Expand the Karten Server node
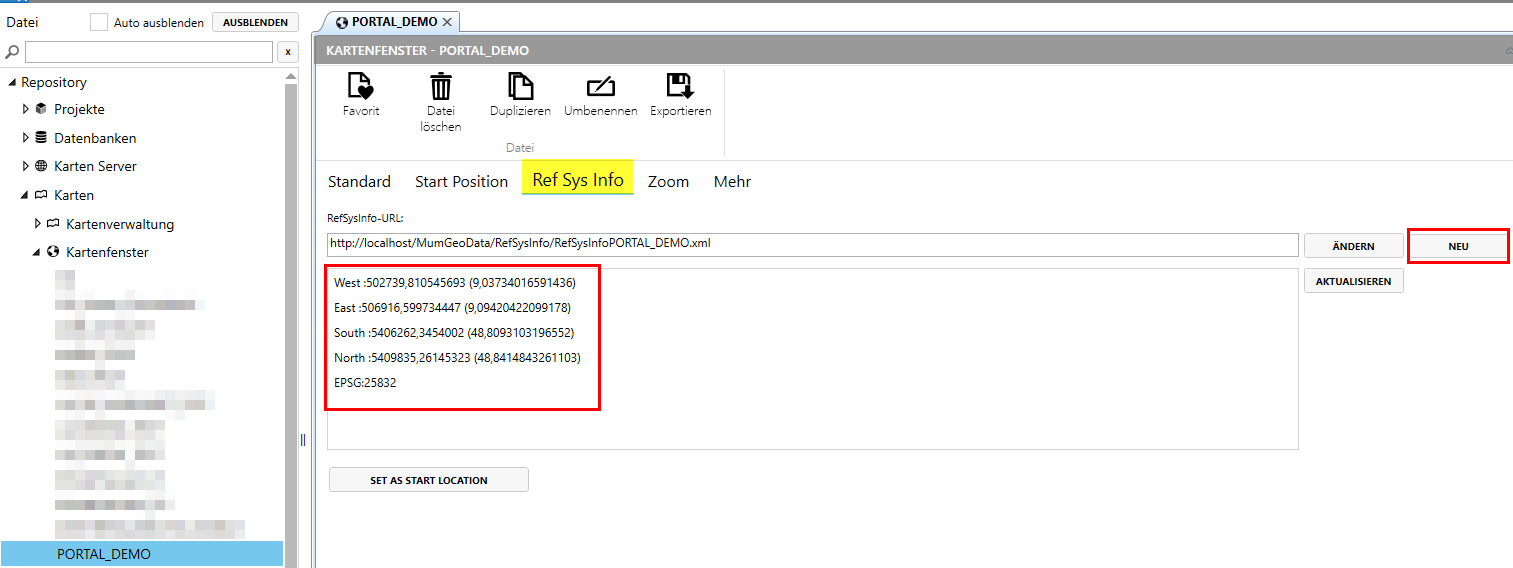This screenshot has width=1513, height=568. coord(26,166)
